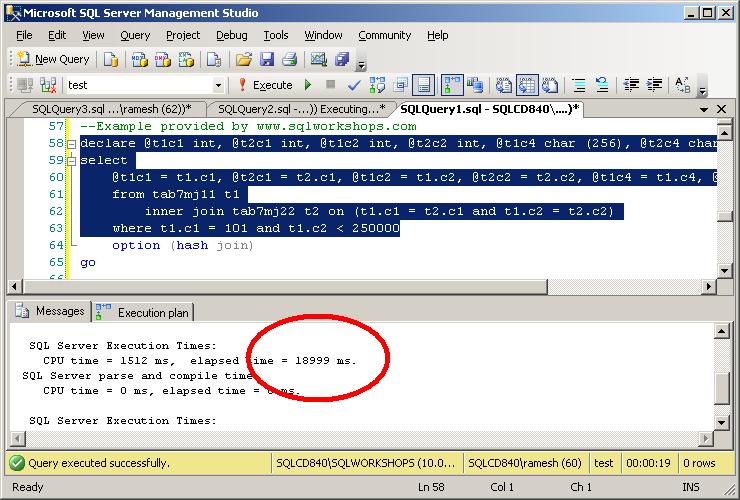This screenshot has width=740, height=500.
Task: Open the active files list dropdown arrow
Action: (x=704, y=110)
